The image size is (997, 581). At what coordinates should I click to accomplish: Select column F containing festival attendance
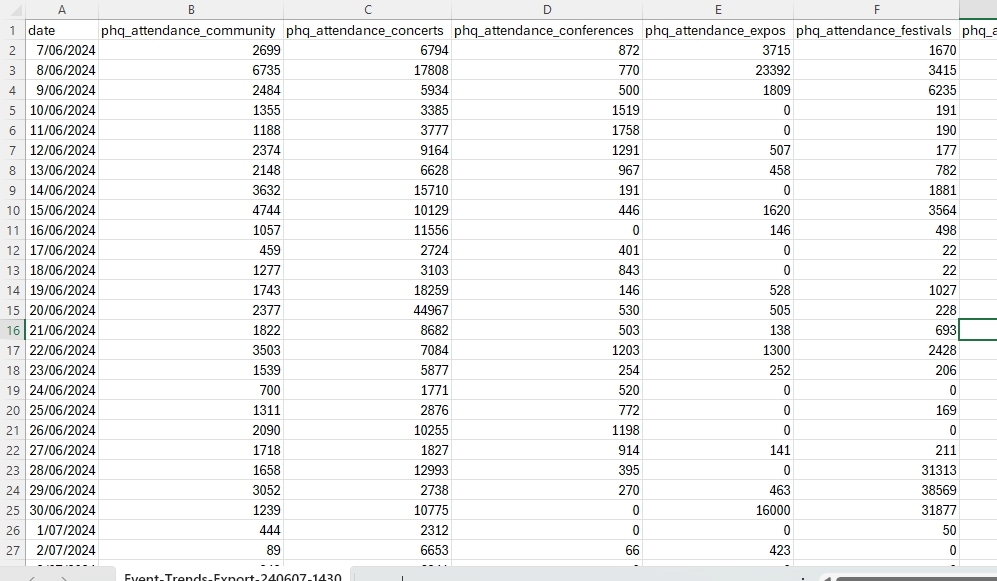[x=876, y=10]
